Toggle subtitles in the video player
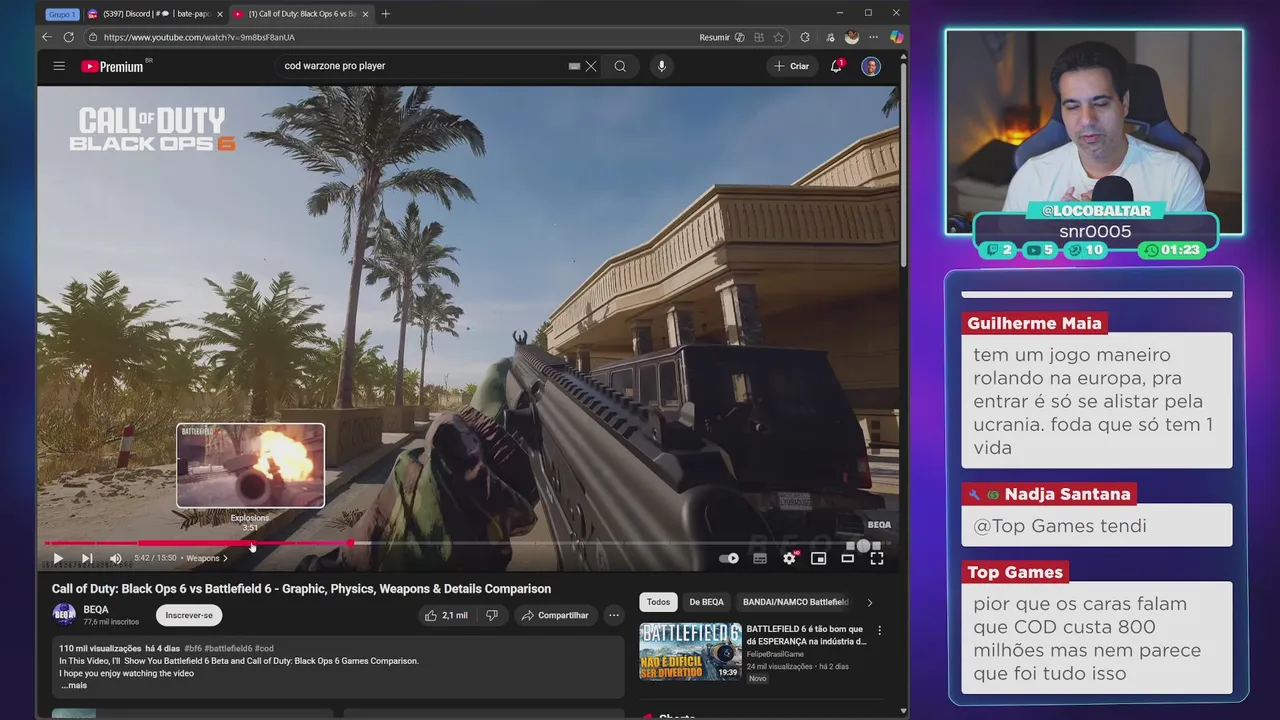 pyautogui.click(x=760, y=558)
